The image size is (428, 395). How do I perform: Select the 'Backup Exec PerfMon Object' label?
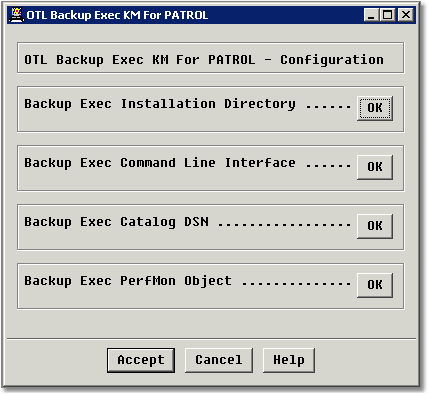point(128,281)
